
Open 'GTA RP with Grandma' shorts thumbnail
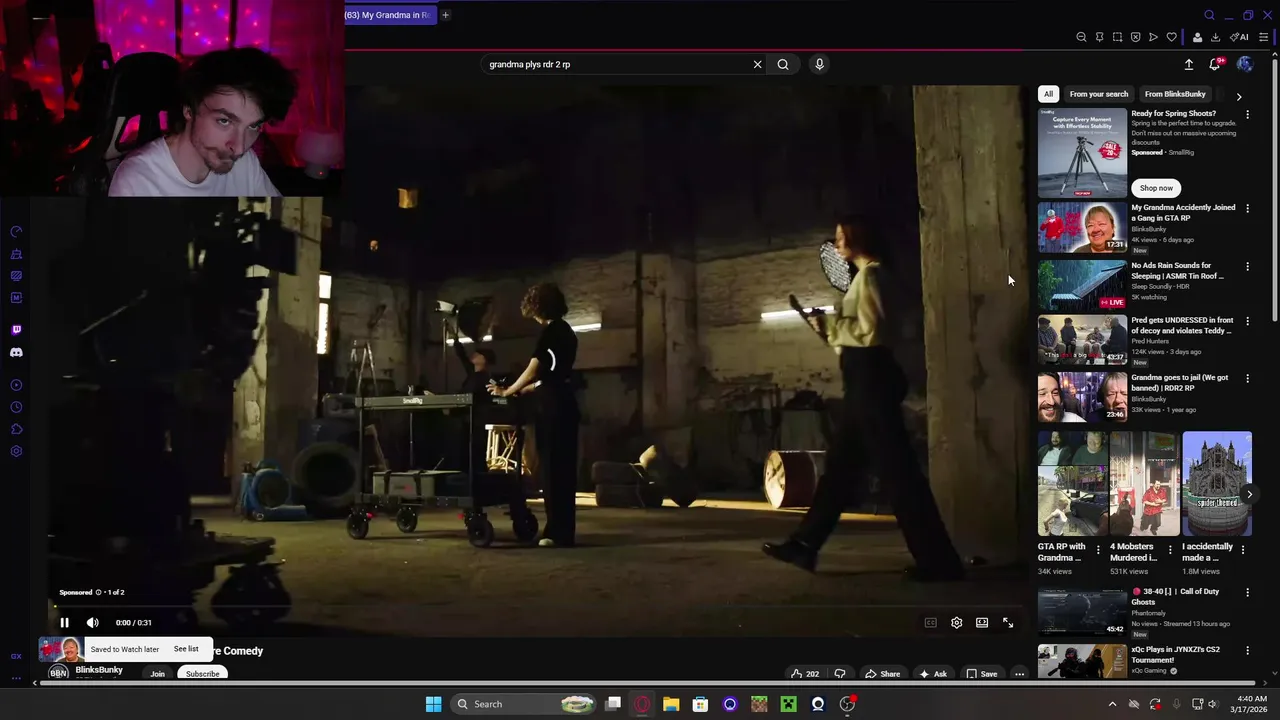[x=1072, y=484]
